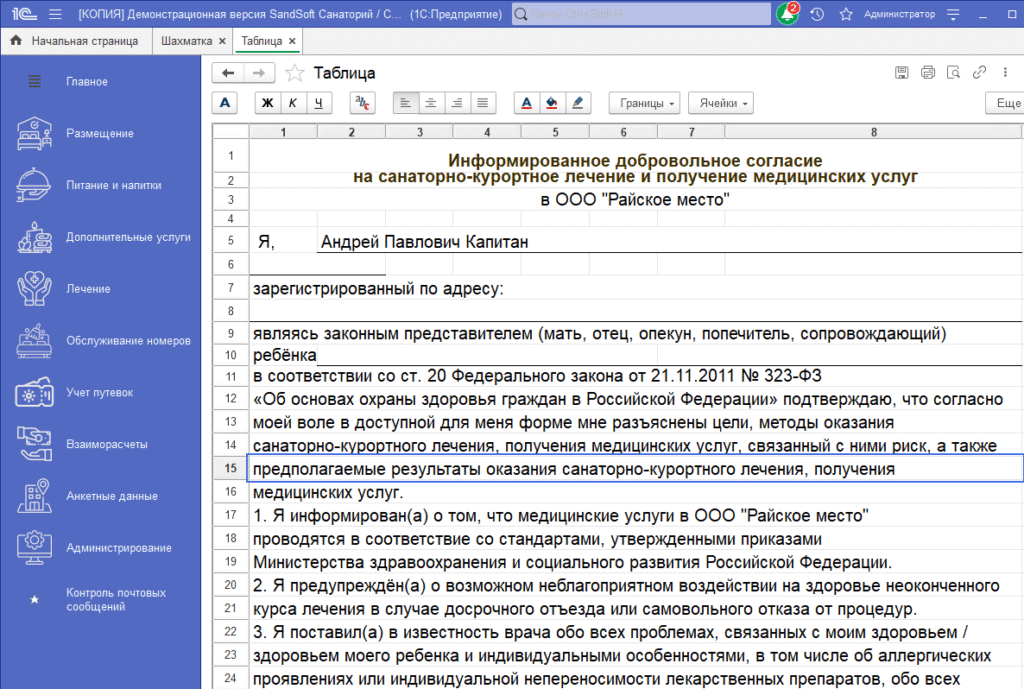The width and height of the screenshot is (1024, 689).
Task: Switch to the Шахматка tab
Action: click(187, 41)
